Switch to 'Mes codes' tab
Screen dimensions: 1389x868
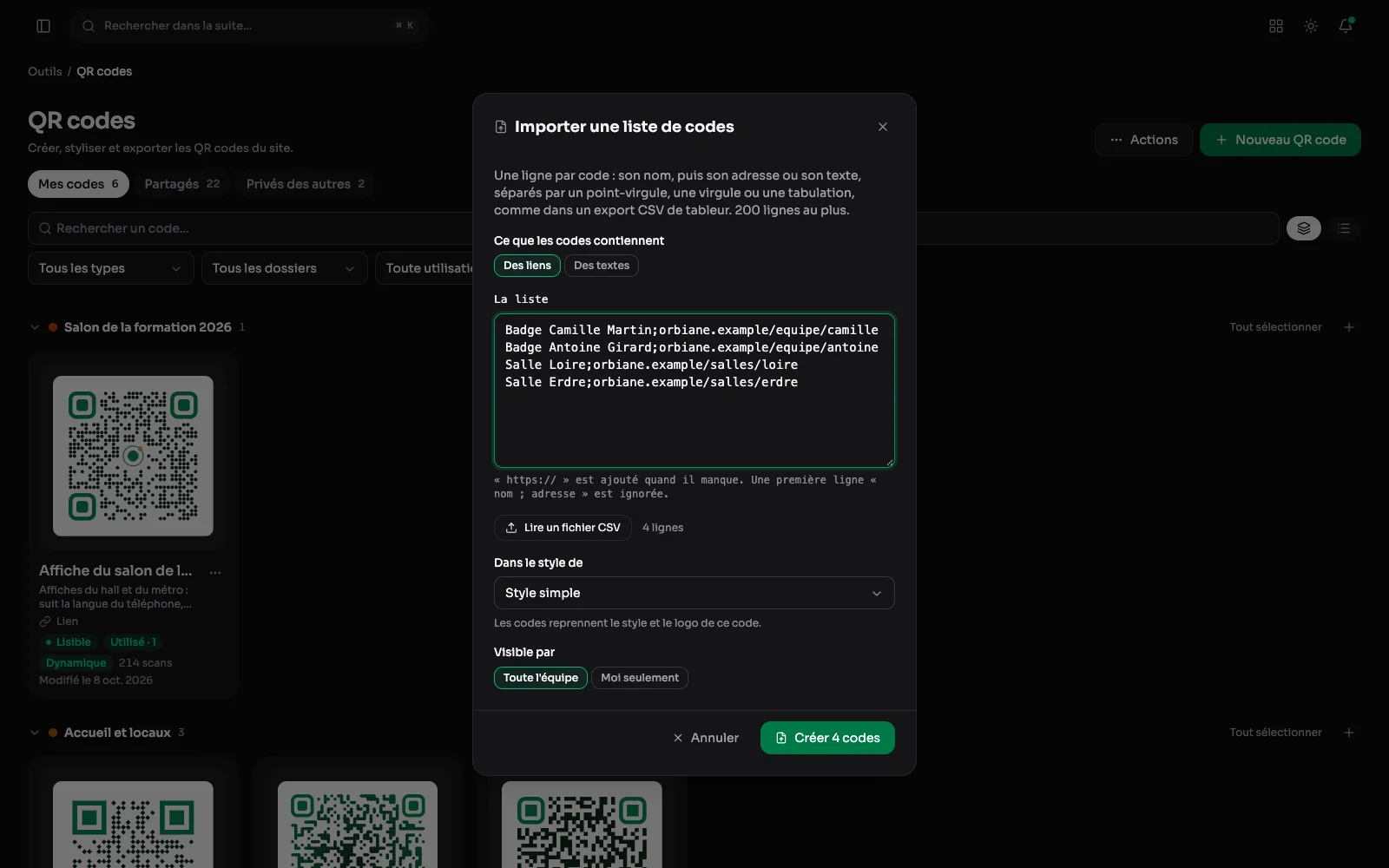coord(78,184)
